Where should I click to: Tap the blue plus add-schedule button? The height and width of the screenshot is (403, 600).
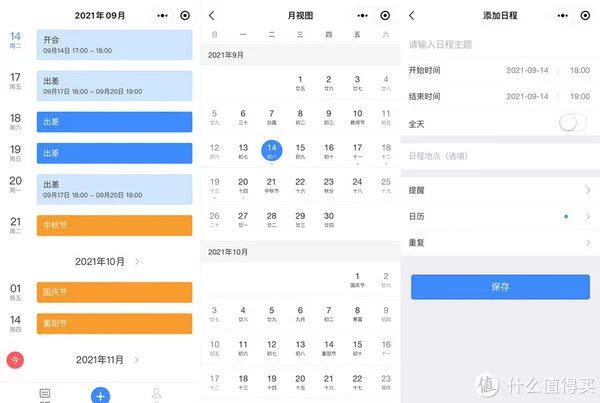tap(100, 396)
